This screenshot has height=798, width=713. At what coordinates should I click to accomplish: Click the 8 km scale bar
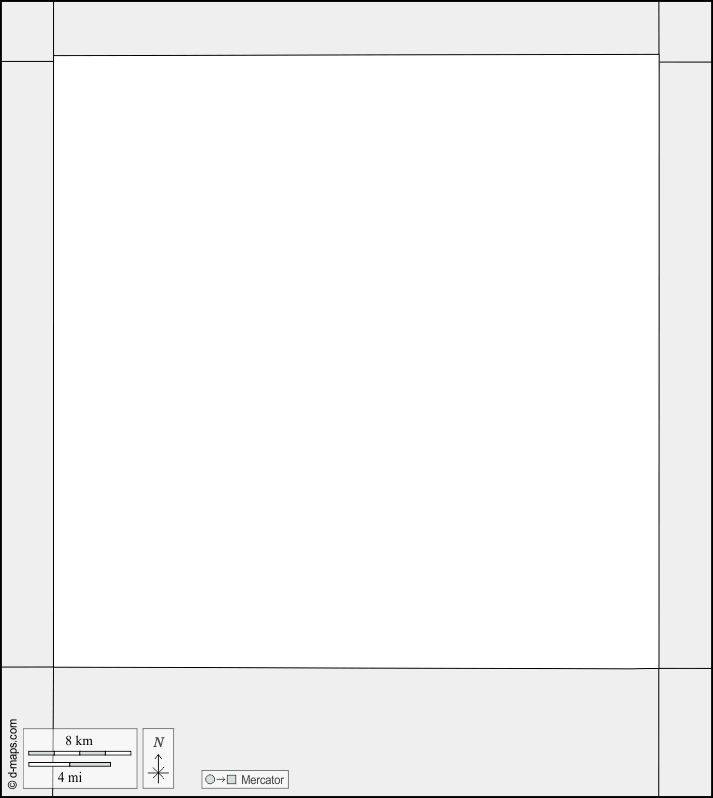coord(79,753)
